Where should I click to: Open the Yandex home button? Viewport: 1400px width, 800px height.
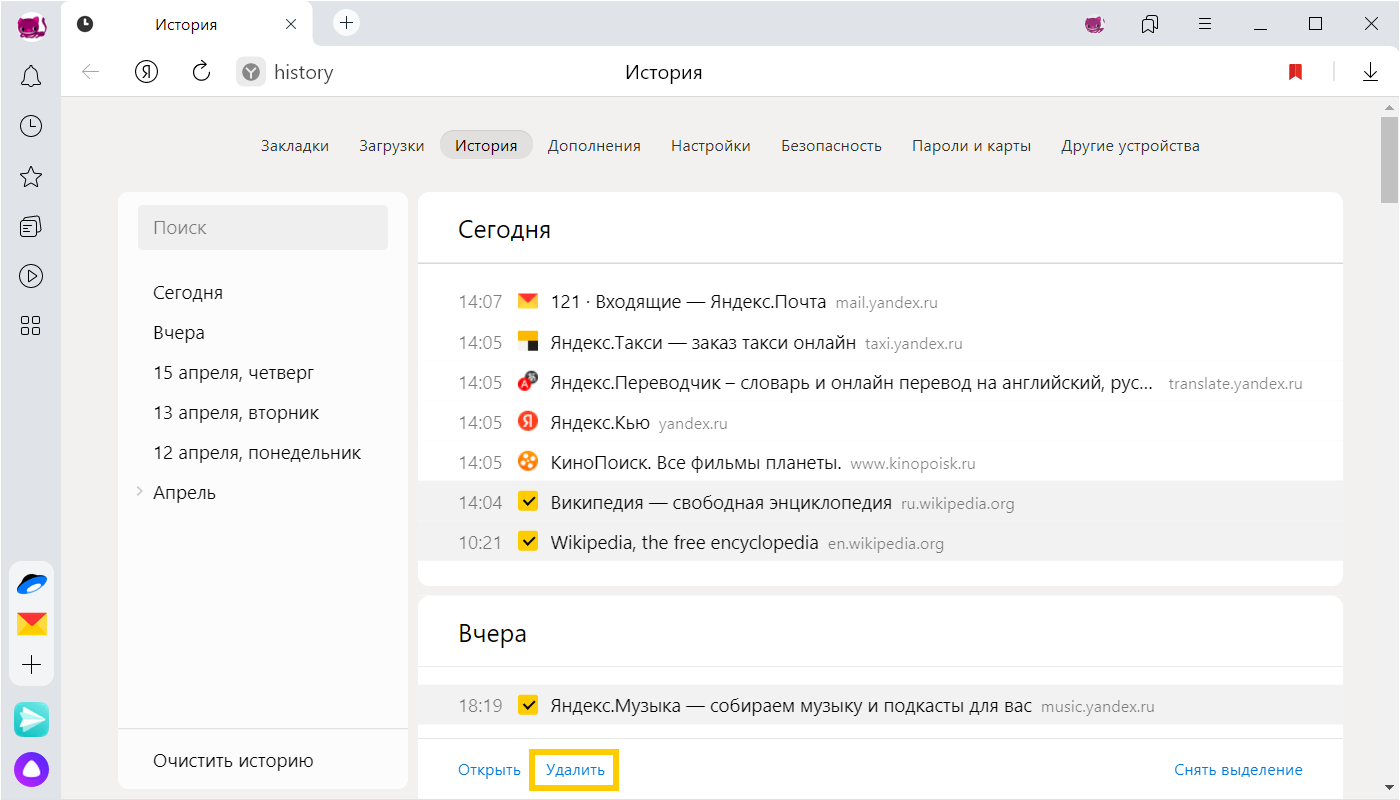147,71
